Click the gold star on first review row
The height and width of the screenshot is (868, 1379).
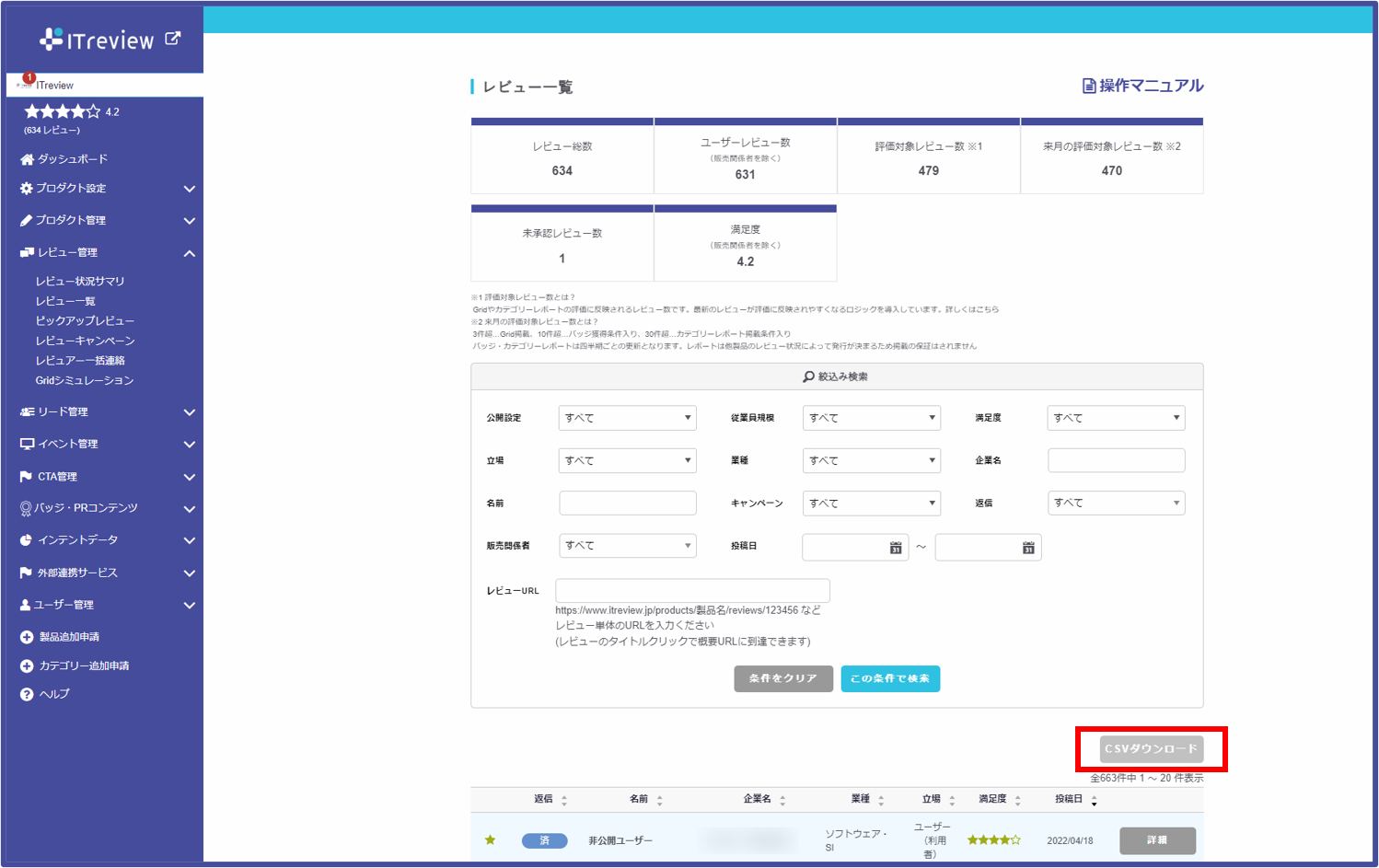[x=490, y=839]
